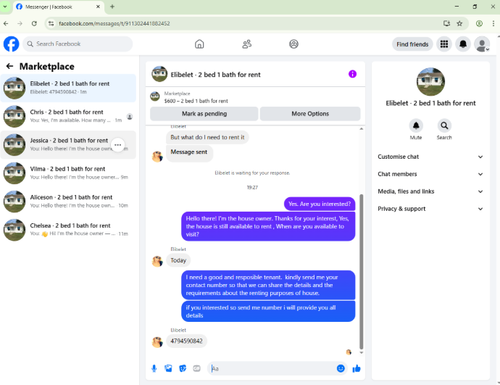
Task: Attach a photo file icon
Action: [x=168, y=368]
